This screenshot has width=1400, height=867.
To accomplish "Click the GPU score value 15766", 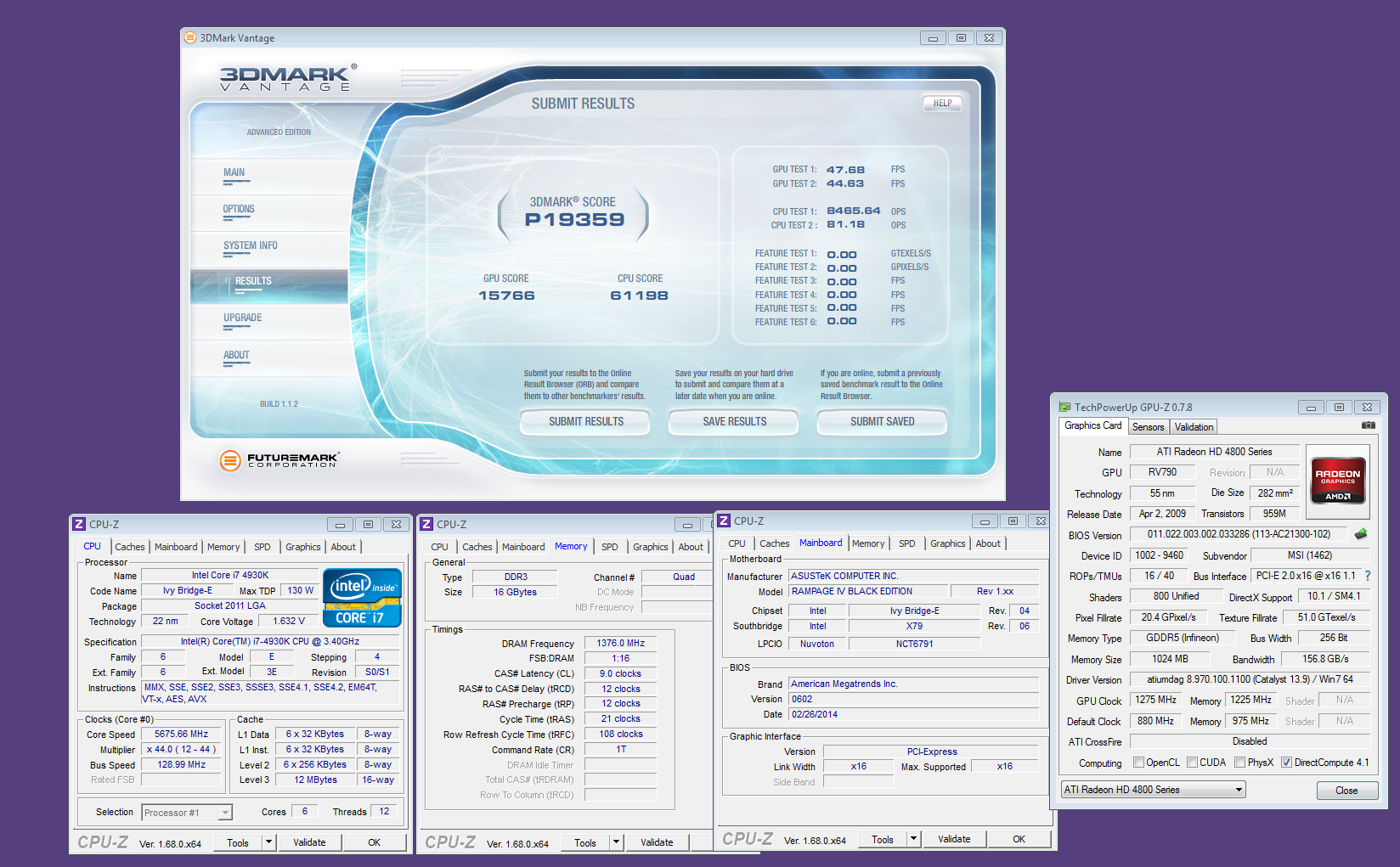I will point(506,296).
